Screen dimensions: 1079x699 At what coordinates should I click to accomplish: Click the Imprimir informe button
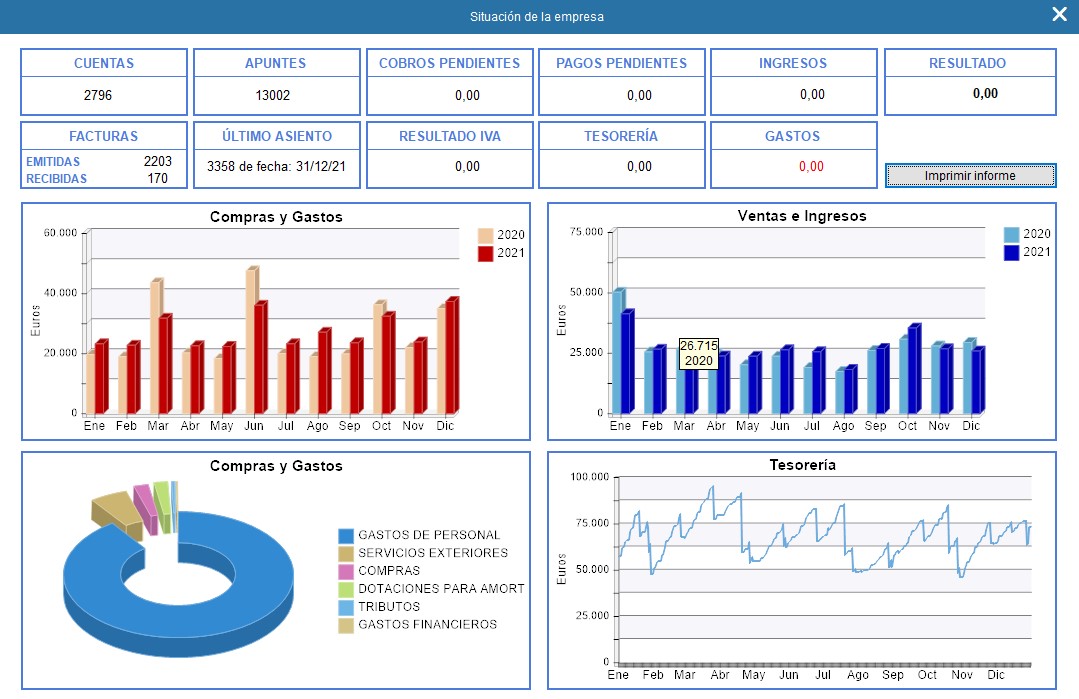[x=969, y=176]
